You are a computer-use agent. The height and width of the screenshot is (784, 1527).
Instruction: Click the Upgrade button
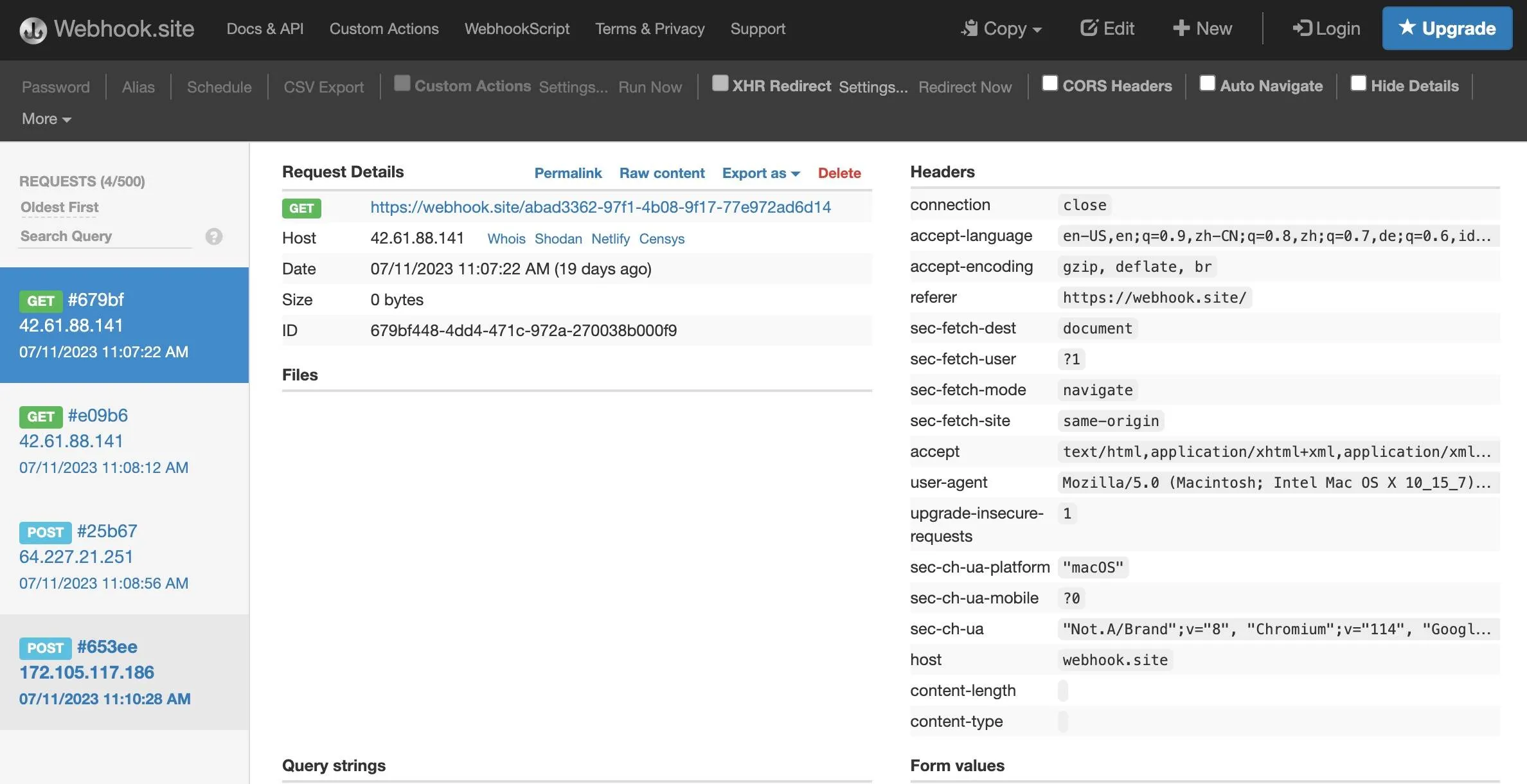click(1447, 28)
